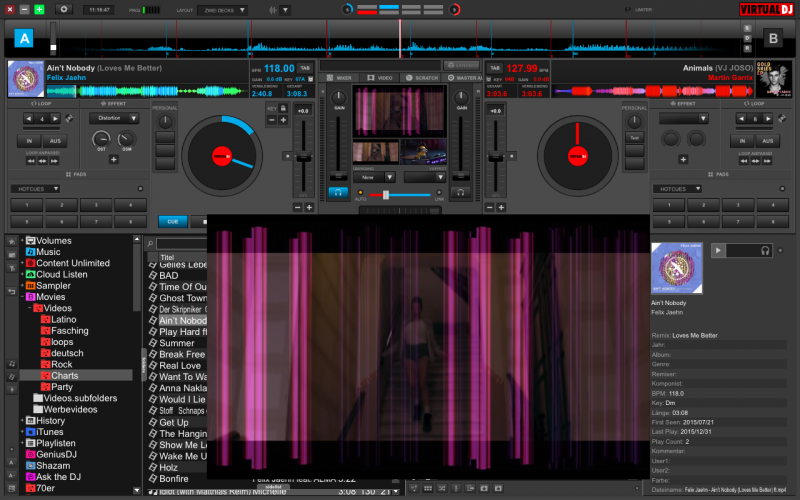Select deck A button
Viewport: 800px width, 500px height.
24,38
